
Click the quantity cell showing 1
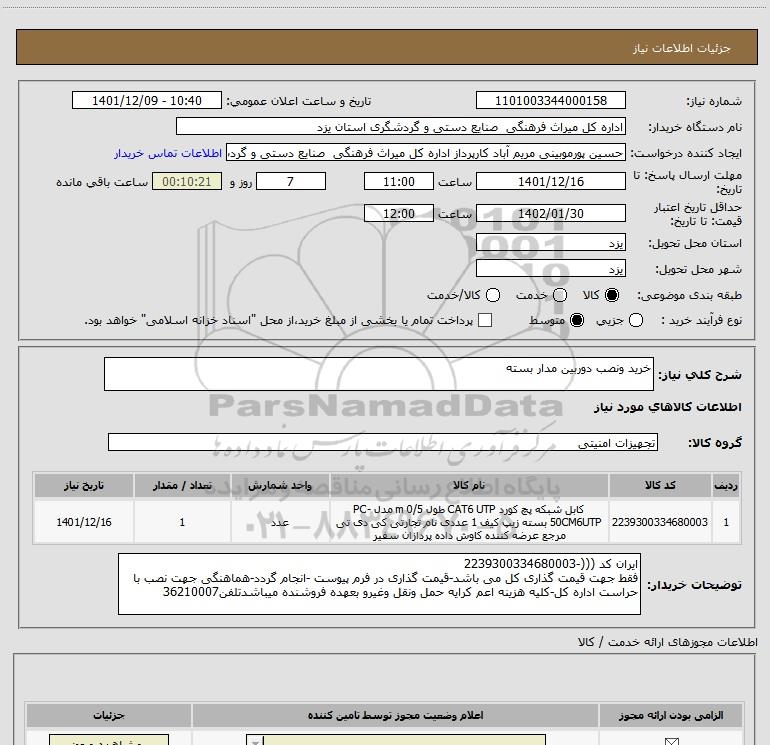[x=182, y=522]
